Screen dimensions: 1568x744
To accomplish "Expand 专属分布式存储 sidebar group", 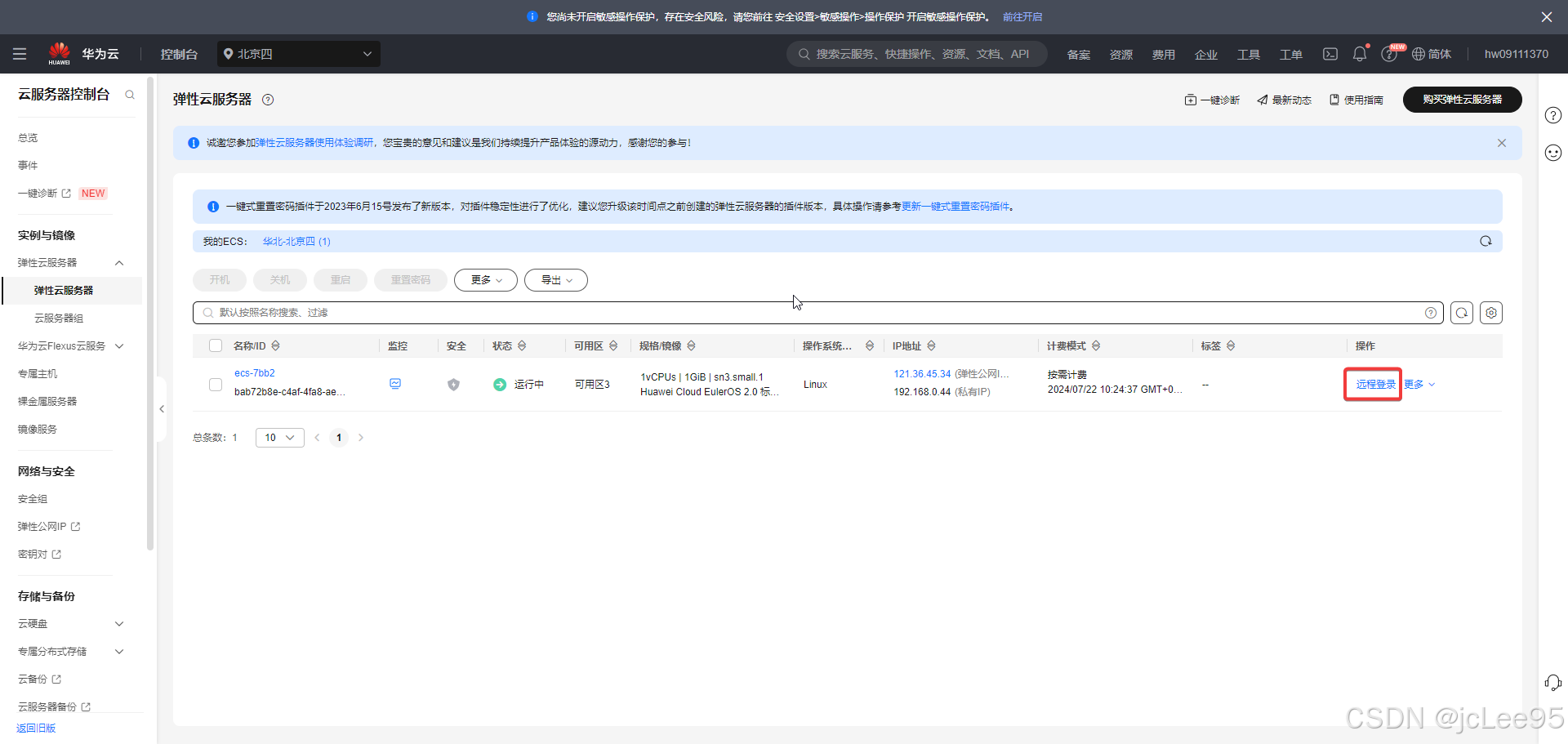I will [119, 652].
